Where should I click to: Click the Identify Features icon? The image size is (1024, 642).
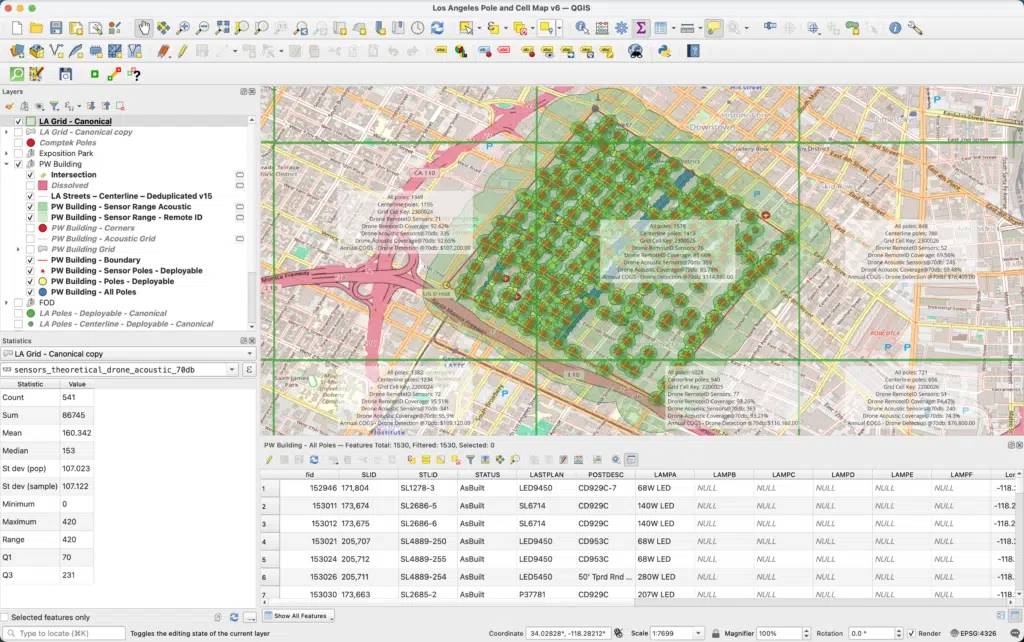point(581,30)
